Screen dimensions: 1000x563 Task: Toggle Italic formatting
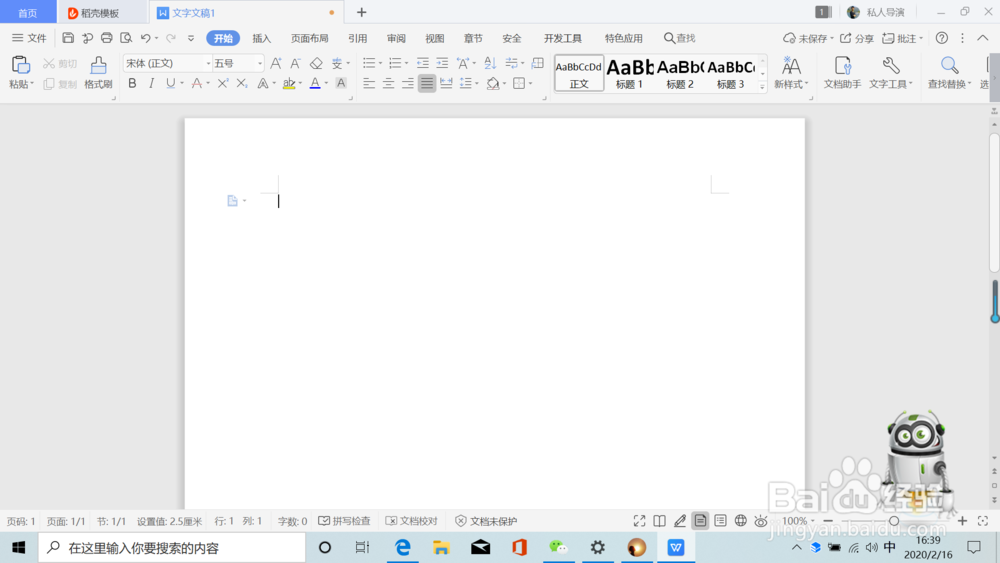tap(151, 83)
